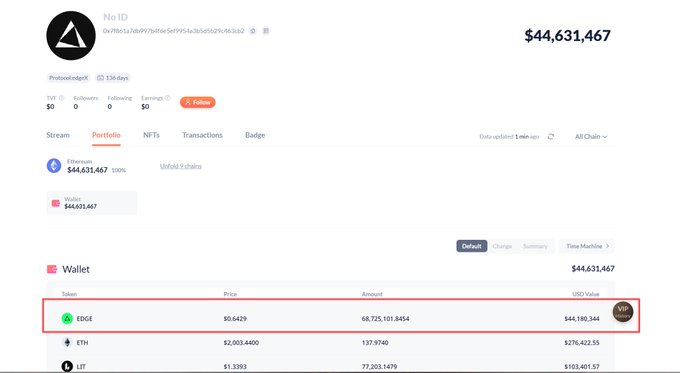Click the No ID profile name
Image resolution: width=680 pixels, height=373 pixels.
tap(115, 17)
